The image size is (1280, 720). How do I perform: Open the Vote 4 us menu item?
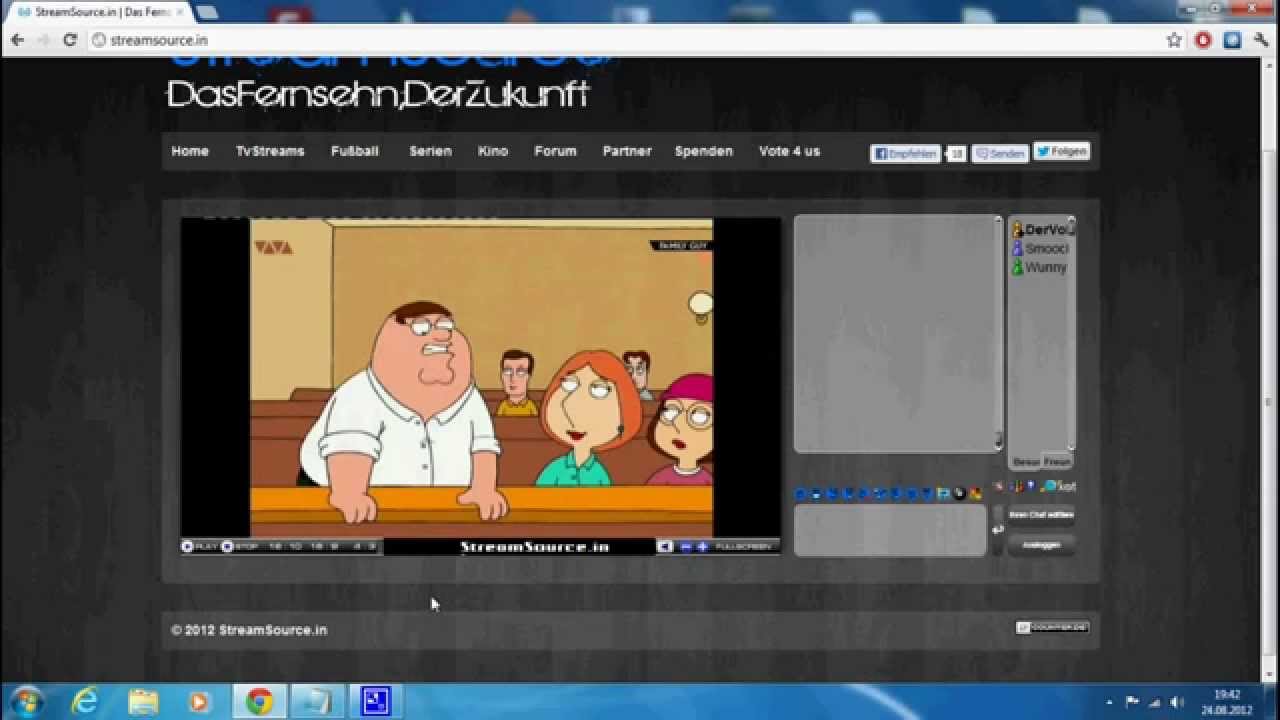[789, 151]
